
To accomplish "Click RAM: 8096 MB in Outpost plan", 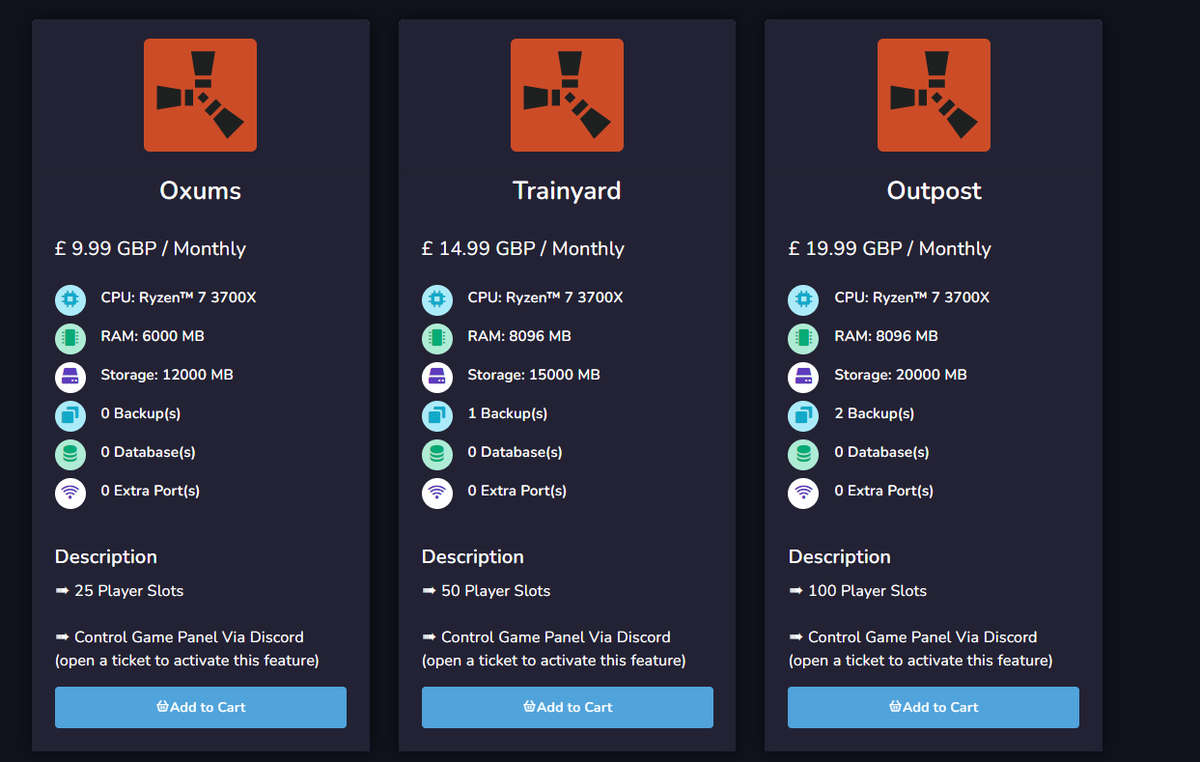I will tap(887, 336).
